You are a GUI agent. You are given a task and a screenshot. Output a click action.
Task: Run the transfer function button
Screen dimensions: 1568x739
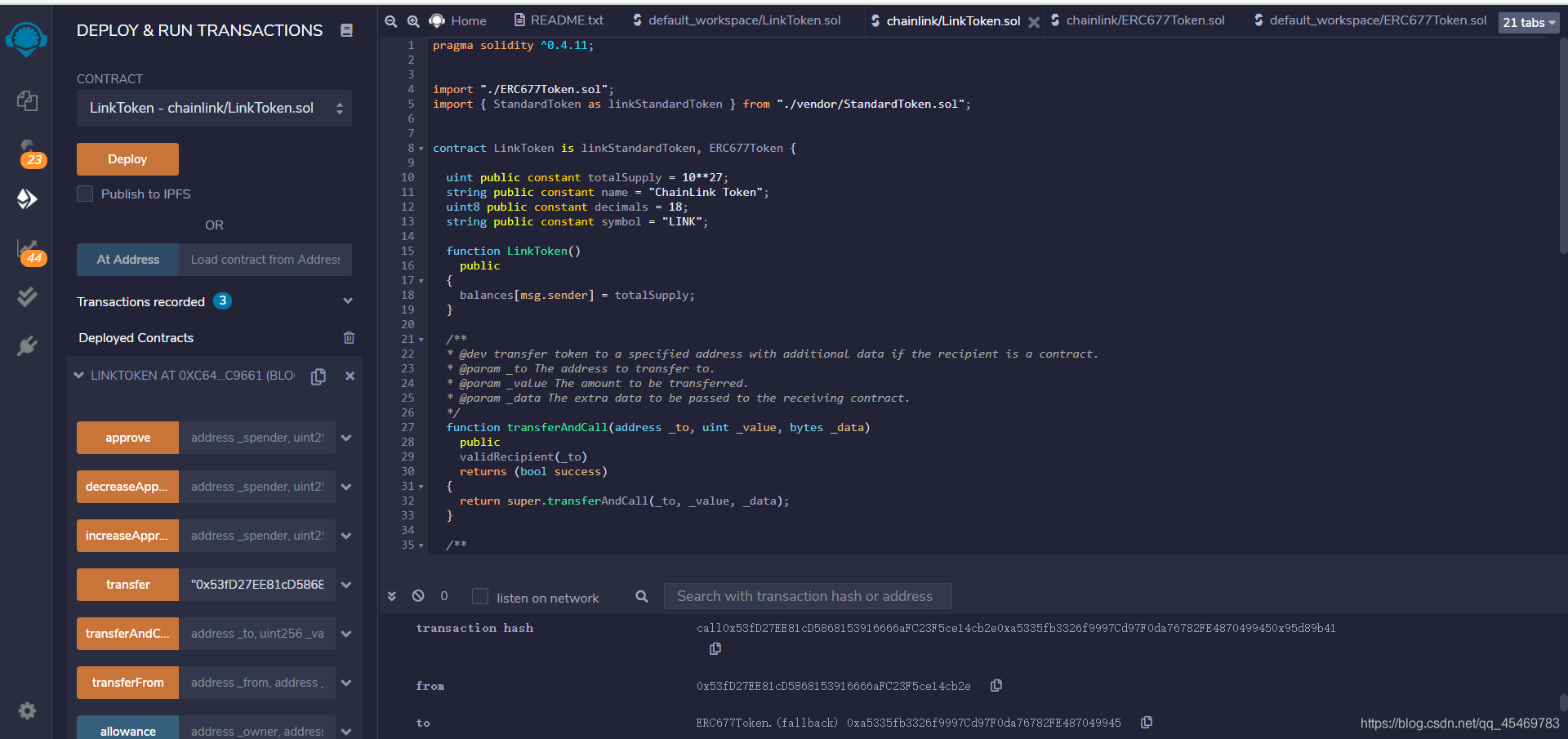[x=128, y=585]
